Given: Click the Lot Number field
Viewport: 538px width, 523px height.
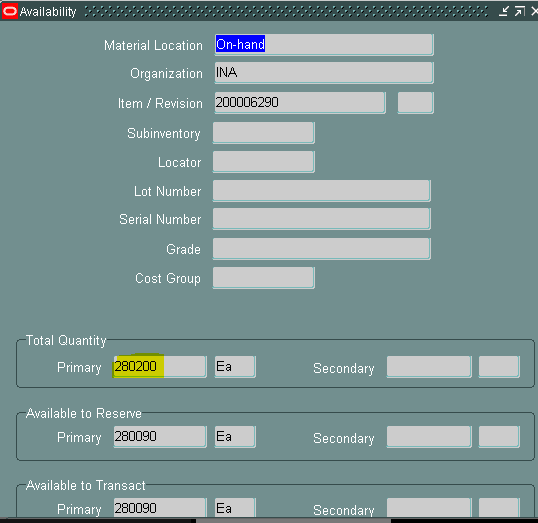Looking at the screenshot, I should pyautogui.click(x=321, y=191).
